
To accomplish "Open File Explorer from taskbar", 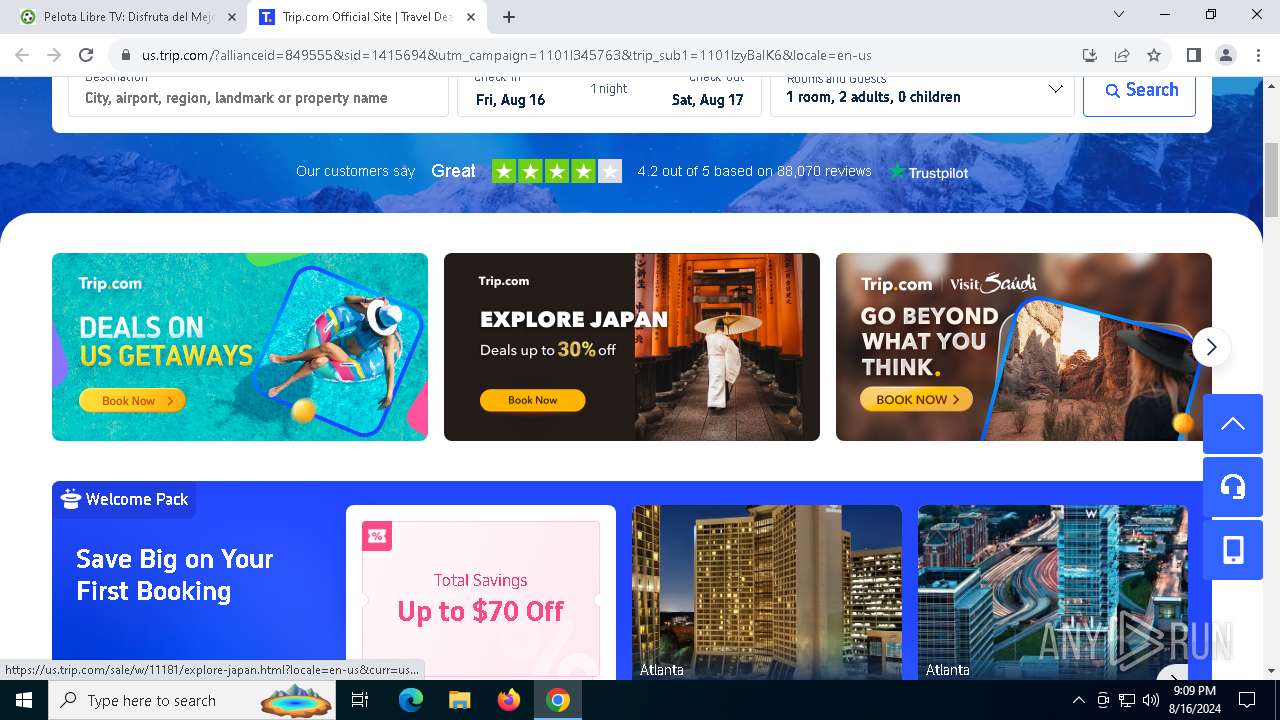I will click(x=459, y=700).
